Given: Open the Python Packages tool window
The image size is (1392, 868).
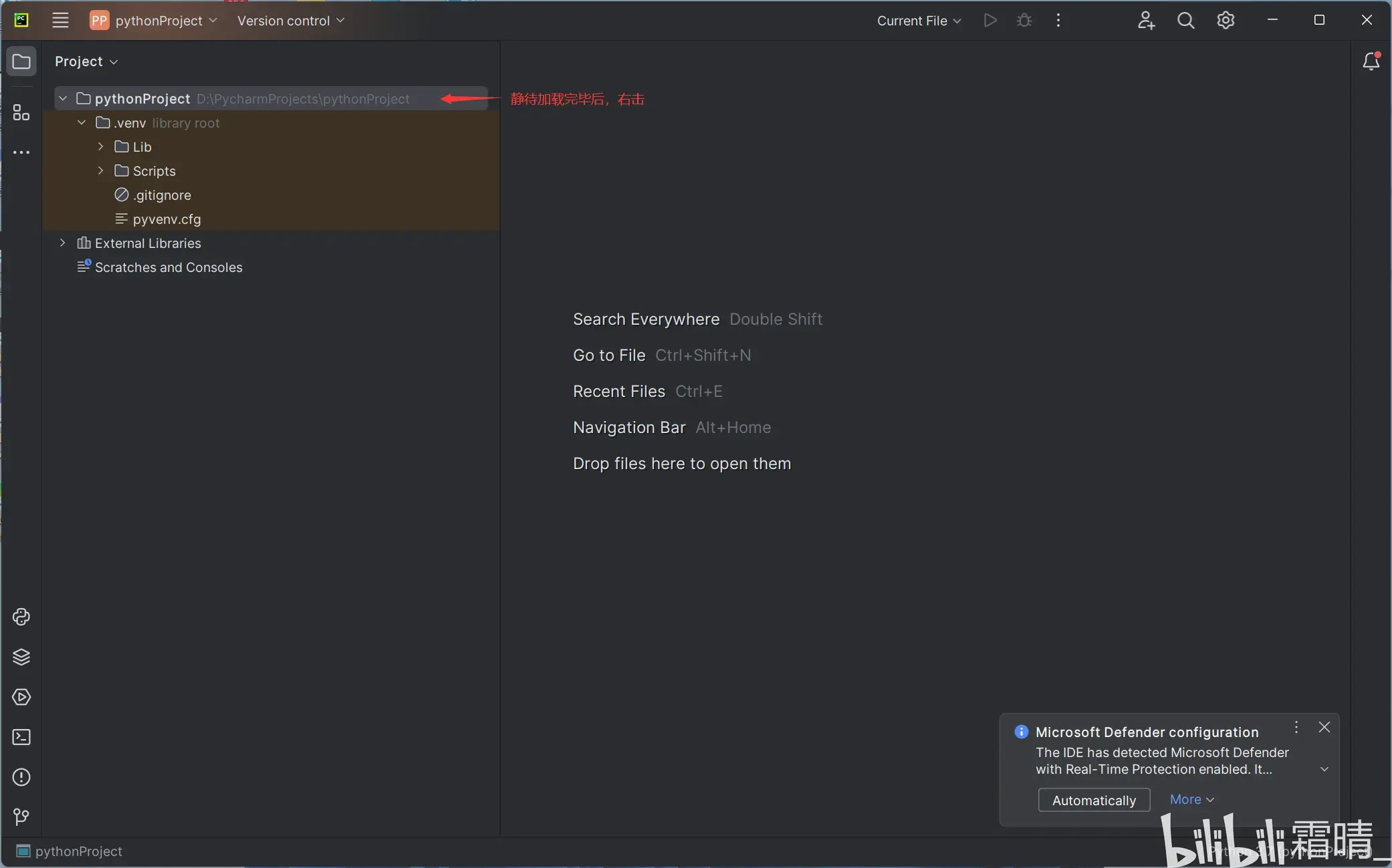Looking at the screenshot, I should pos(21,657).
